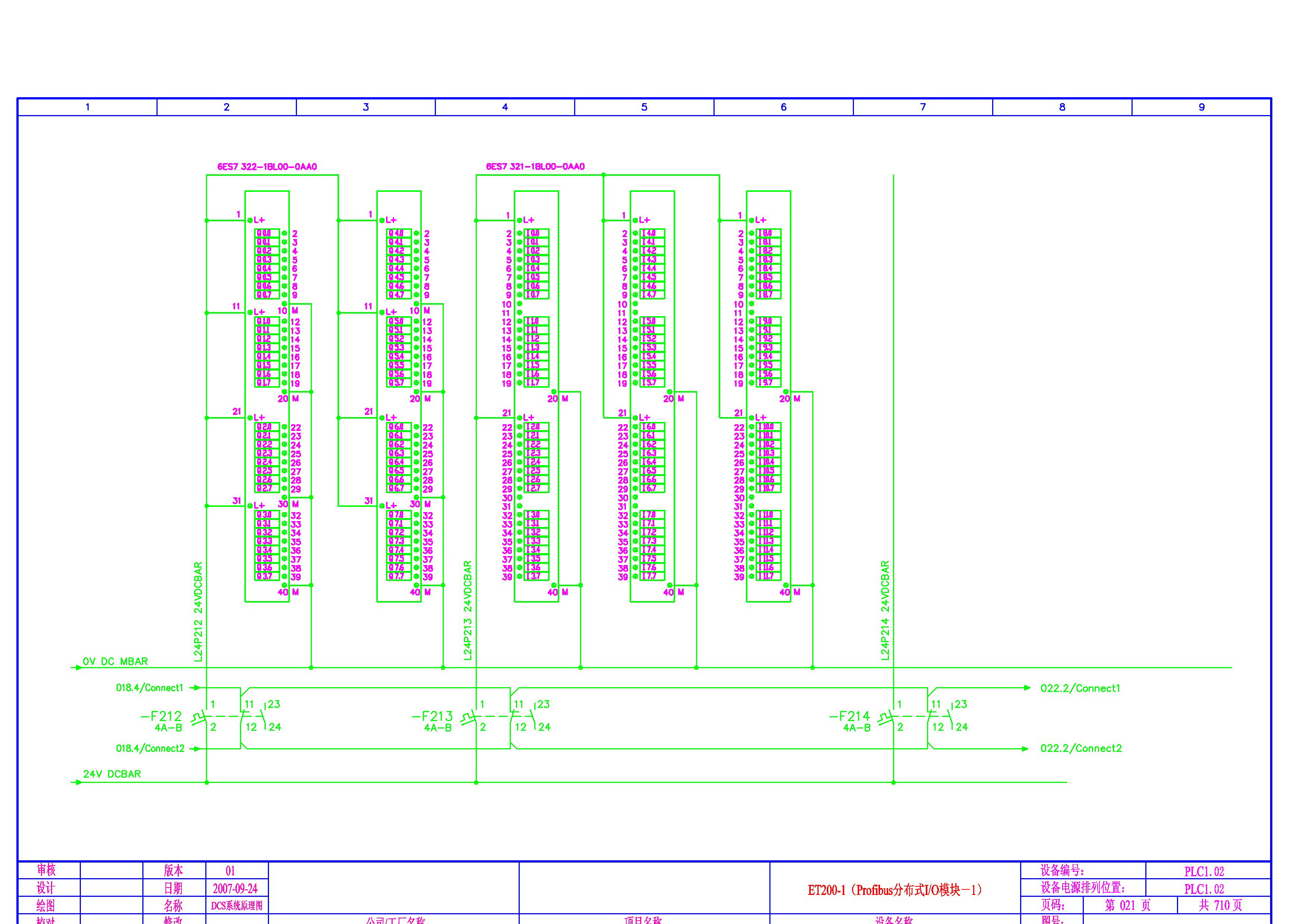Select column header 5 in grid ruler
This screenshot has height=924, width=1307.
(644, 107)
